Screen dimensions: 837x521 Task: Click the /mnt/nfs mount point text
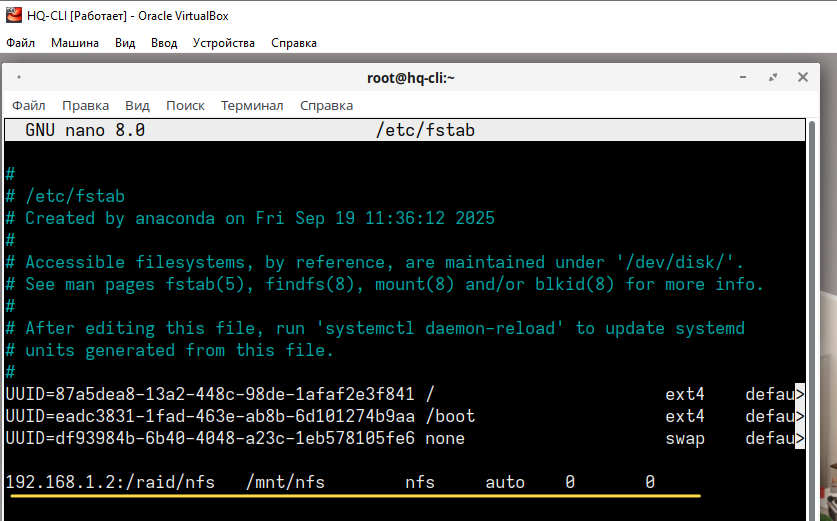[x=285, y=482]
